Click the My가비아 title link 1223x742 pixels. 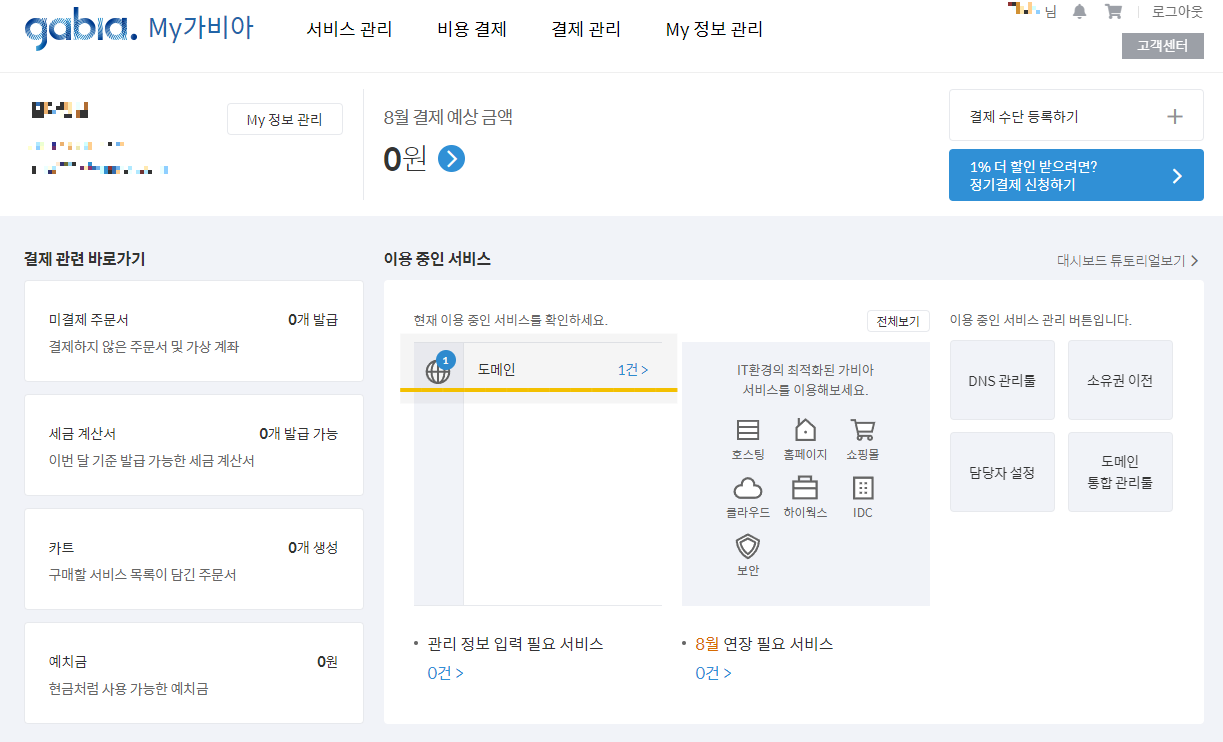tap(201, 29)
